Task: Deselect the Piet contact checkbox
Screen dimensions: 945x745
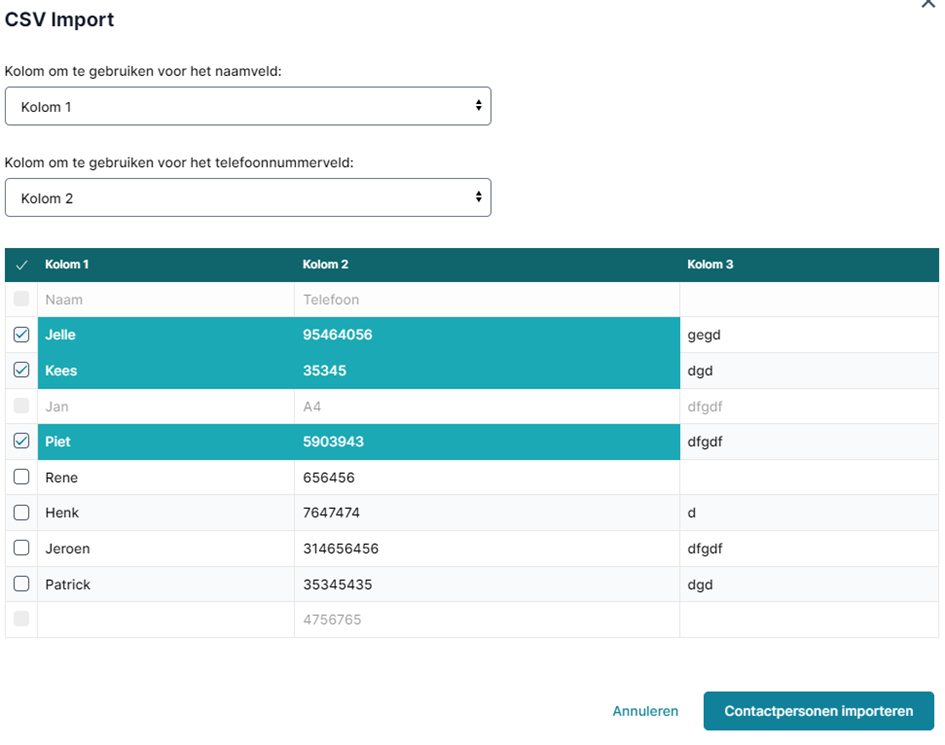Action: tap(21, 441)
